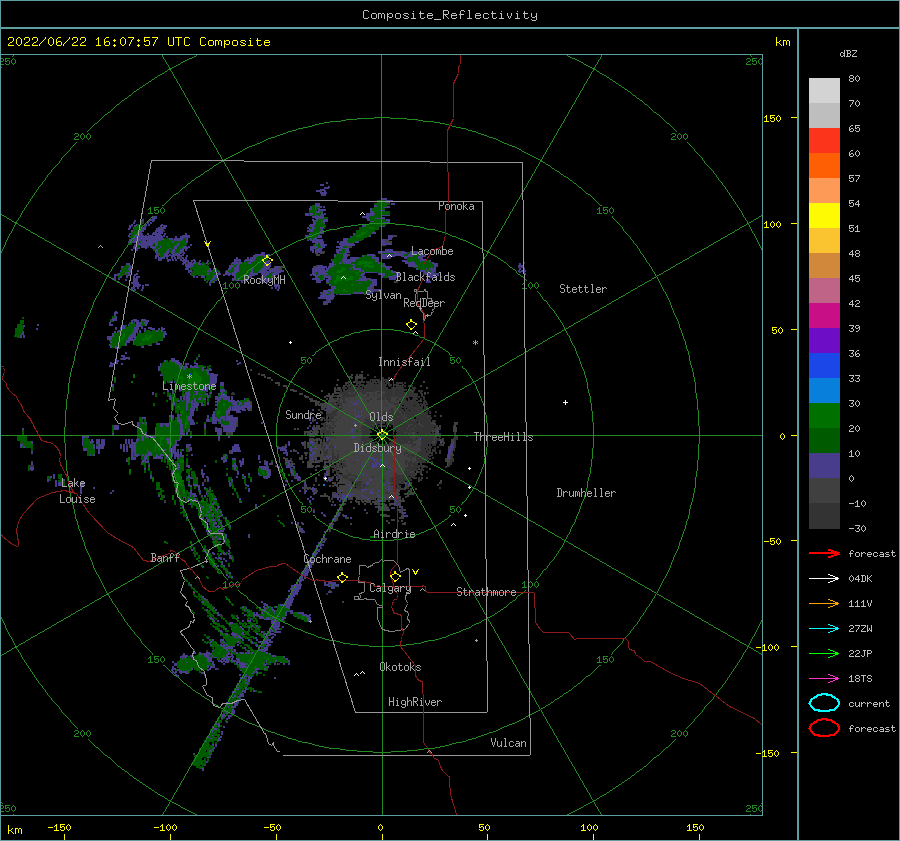Viewport: 900px width, 841px height.
Task: Click the Stettler town label
Action: (x=583, y=289)
